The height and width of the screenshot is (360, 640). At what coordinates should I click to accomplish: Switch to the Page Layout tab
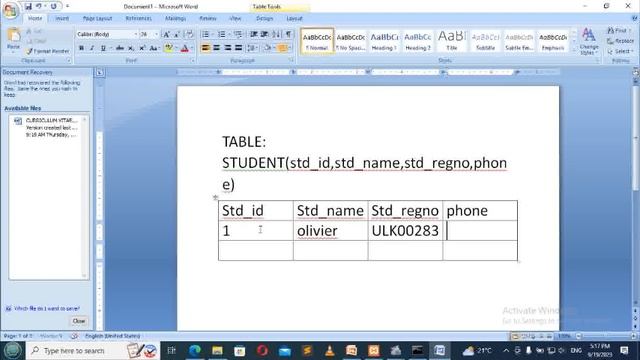tap(97, 18)
